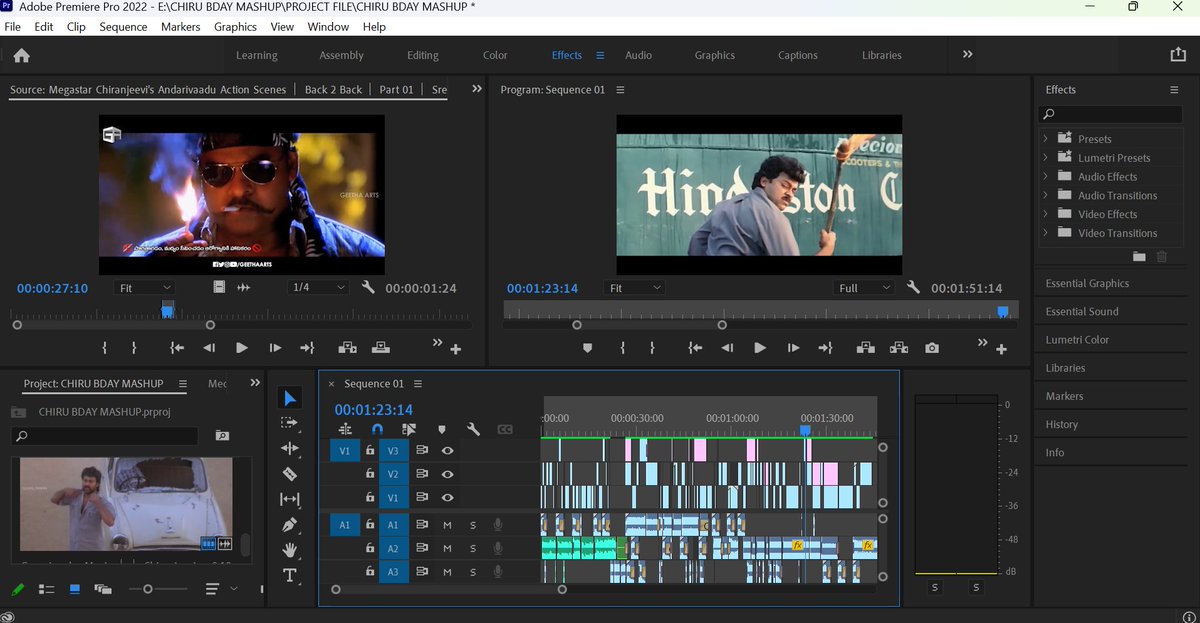Click Play in Program monitor

tap(760, 348)
